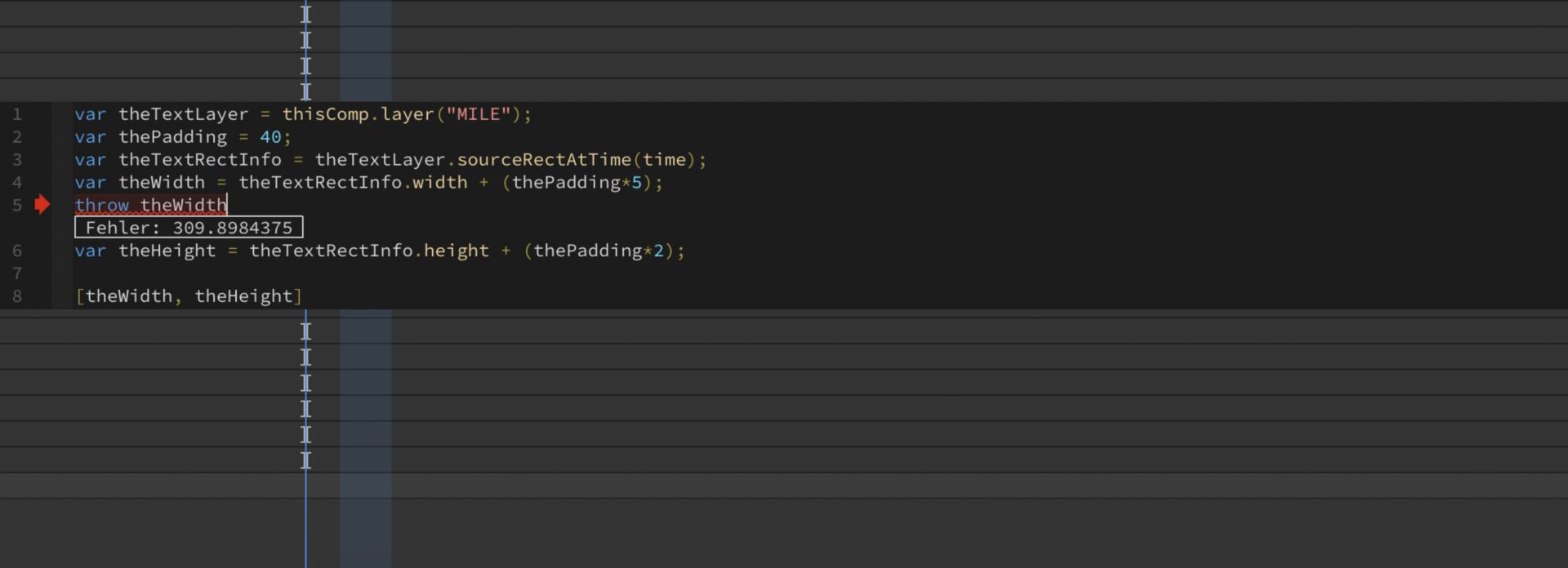Click "thisComp.layer" in line 1
This screenshot has height=568, width=1568.
tap(358, 114)
